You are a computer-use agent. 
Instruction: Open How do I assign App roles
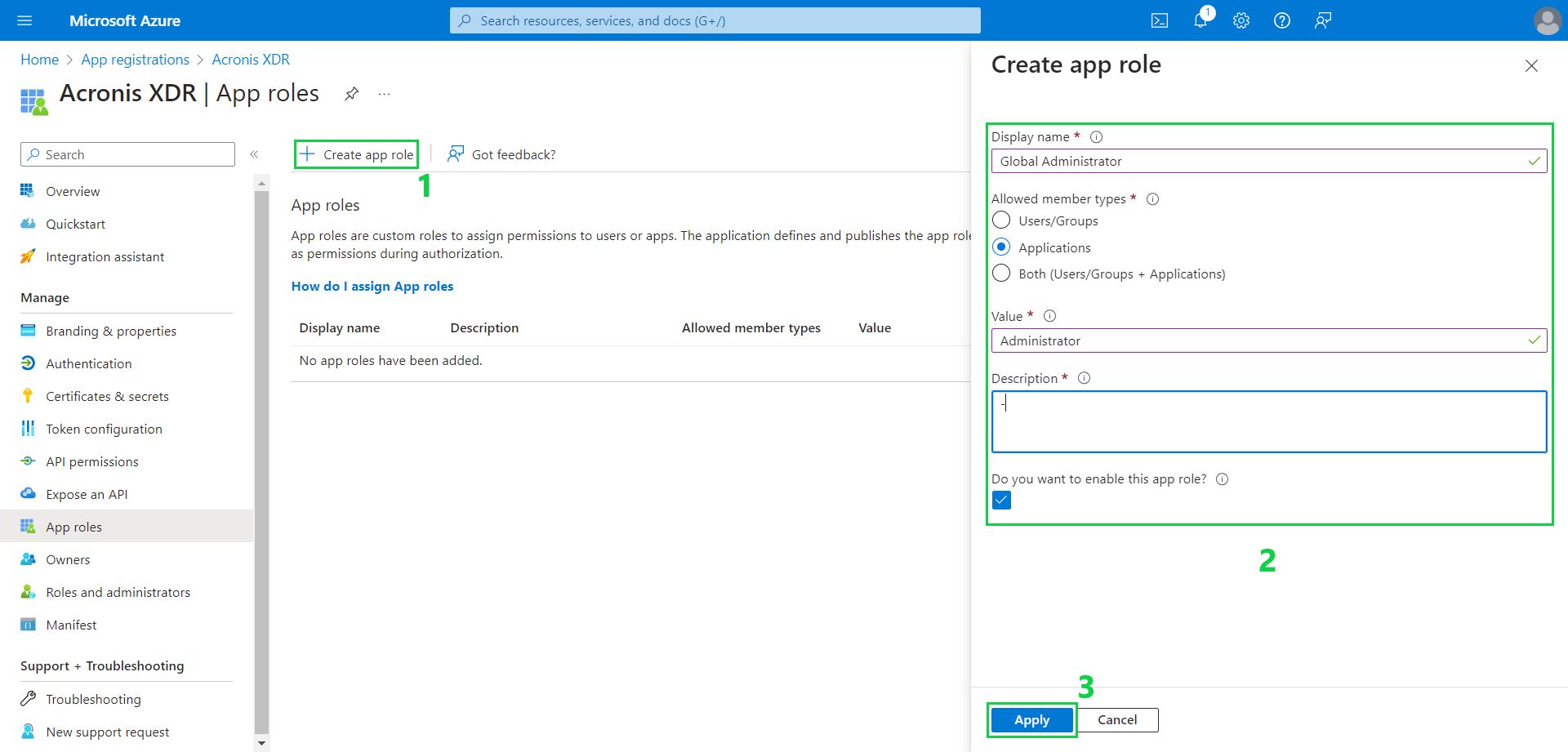click(372, 286)
